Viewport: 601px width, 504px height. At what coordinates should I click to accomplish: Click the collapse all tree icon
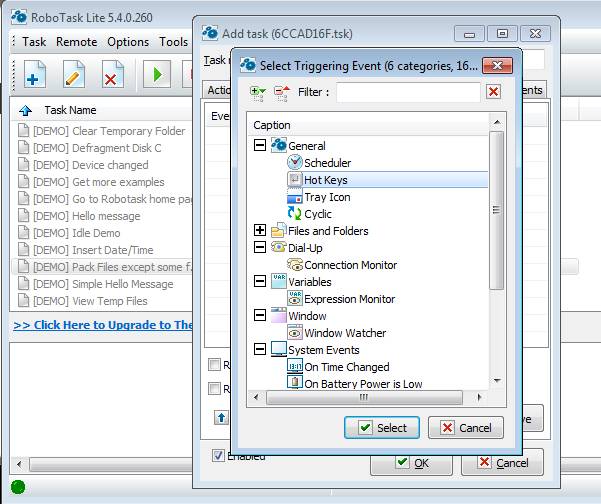tap(282, 93)
